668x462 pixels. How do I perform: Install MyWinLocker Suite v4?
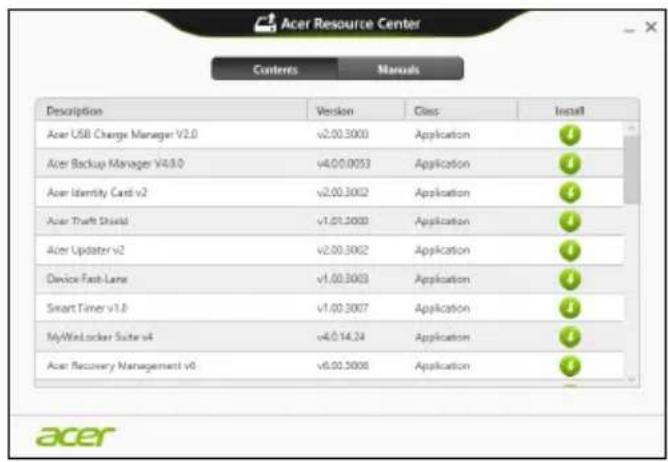(x=570, y=337)
